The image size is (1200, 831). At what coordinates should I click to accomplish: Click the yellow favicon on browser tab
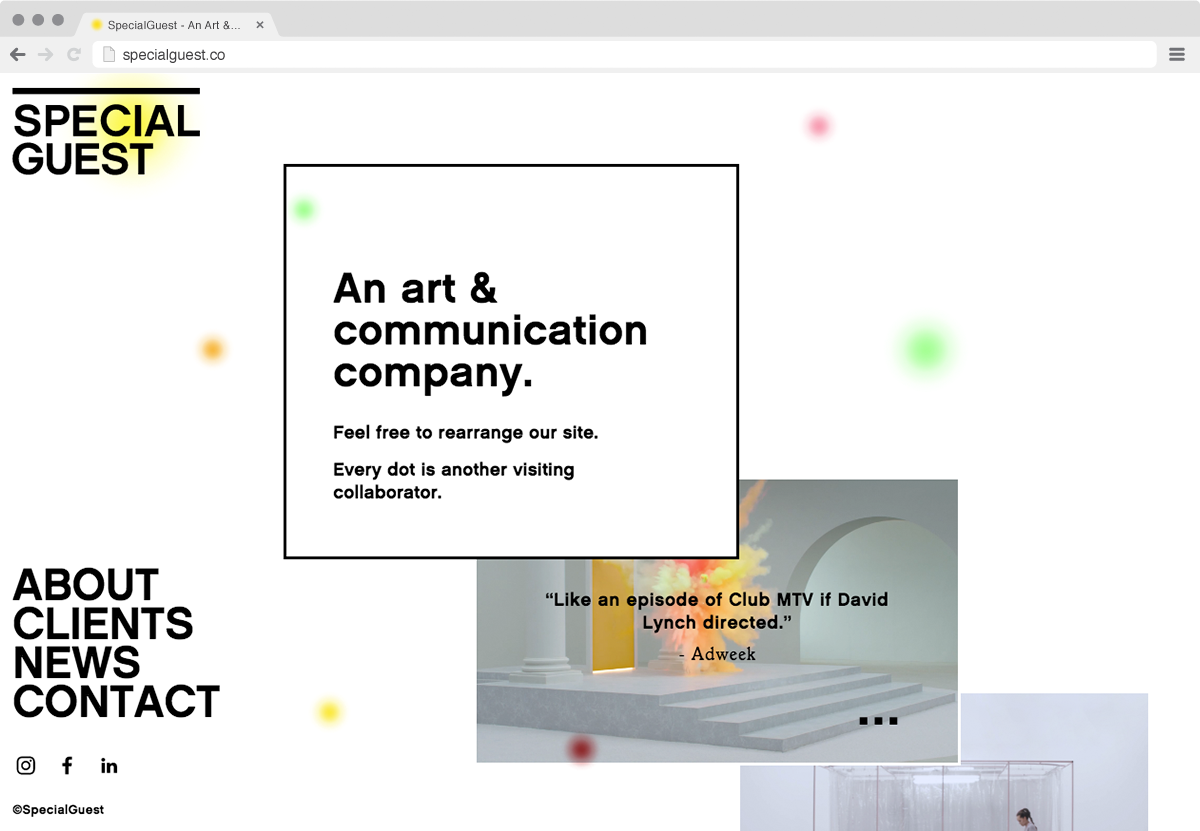[97, 24]
